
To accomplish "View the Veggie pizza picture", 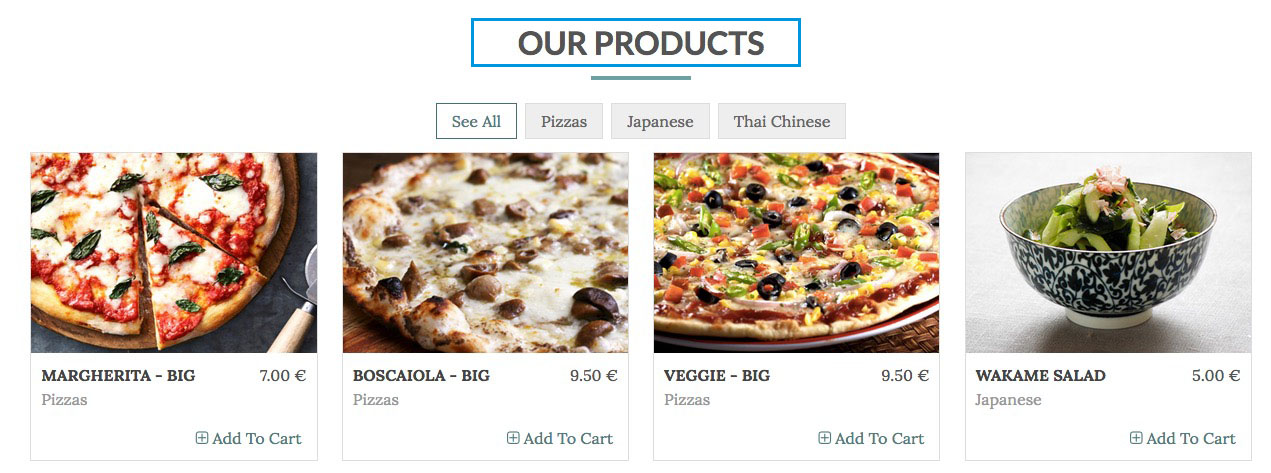I will tap(797, 253).
